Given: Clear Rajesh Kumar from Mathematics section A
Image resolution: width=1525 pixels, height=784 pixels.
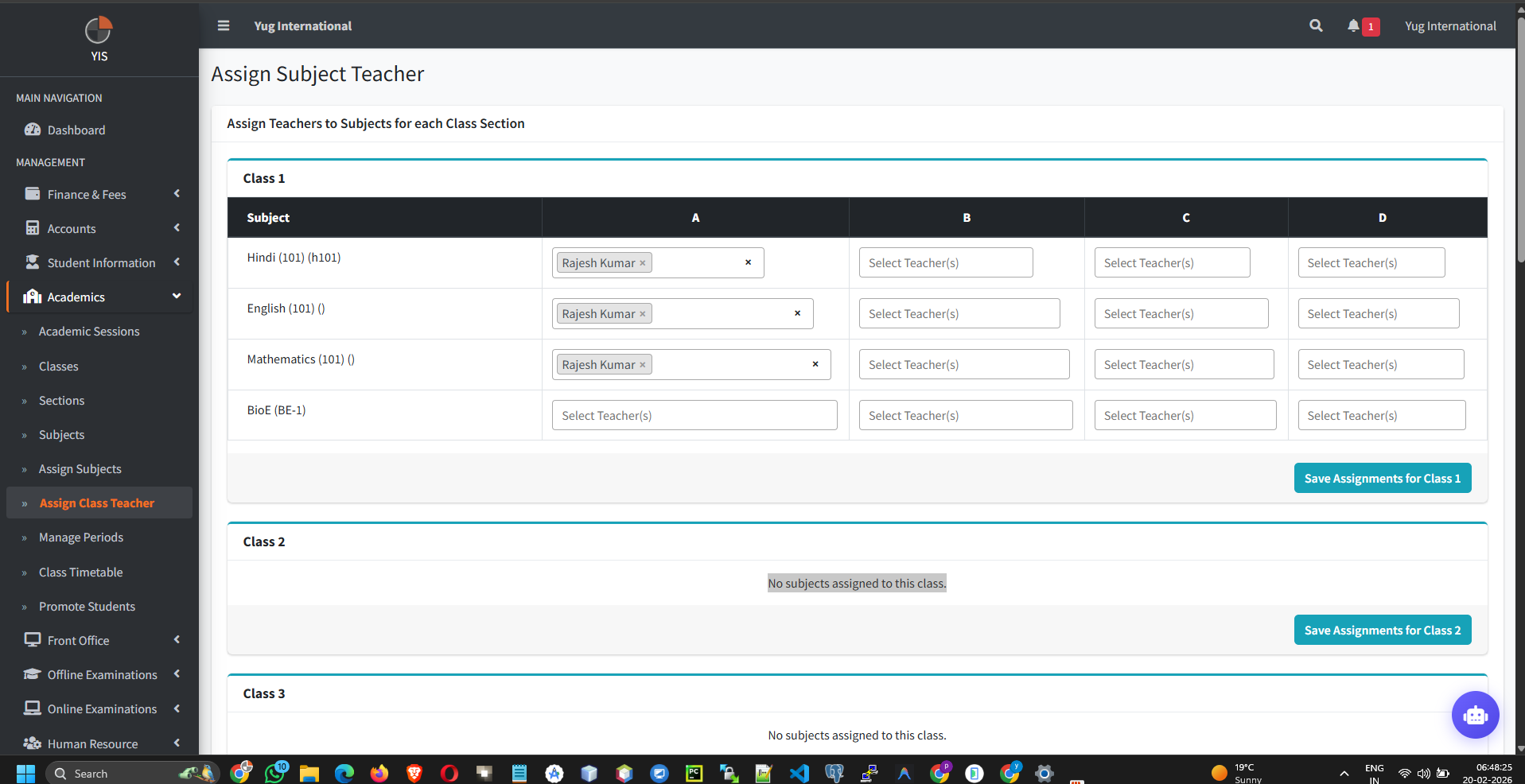Looking at the screenshot, I should tap(643, 364).
